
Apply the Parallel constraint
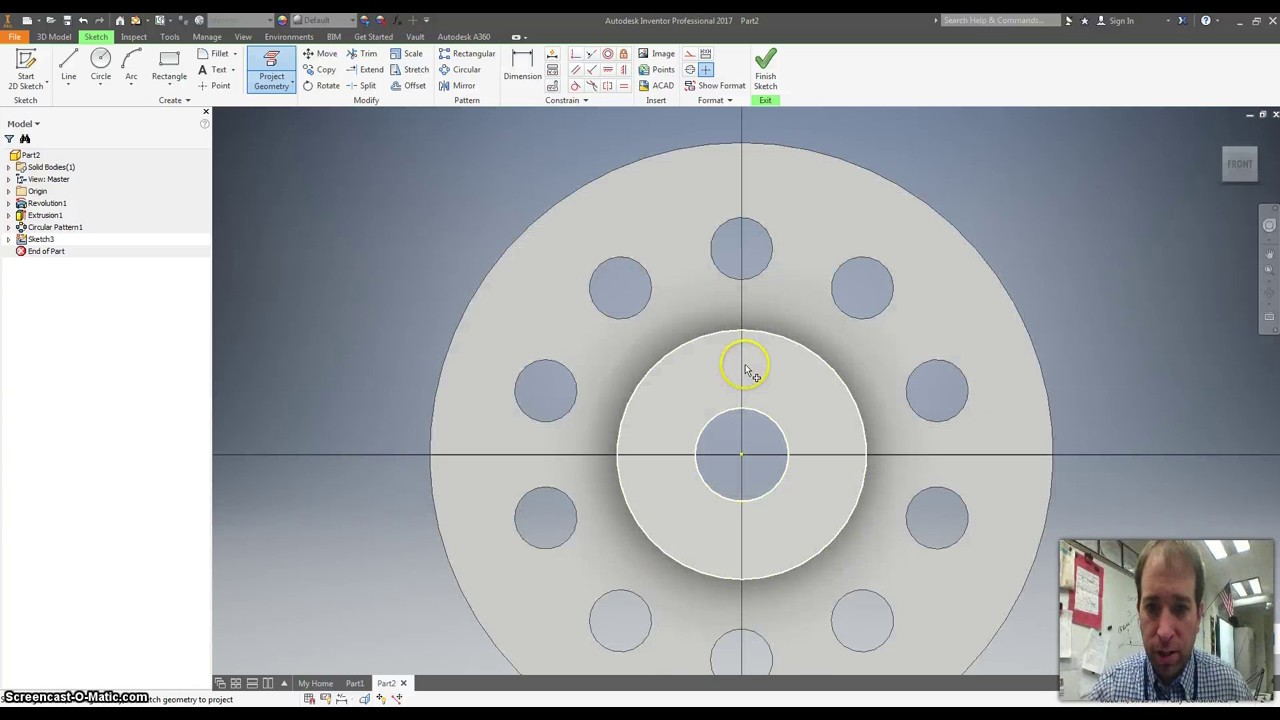575,69
